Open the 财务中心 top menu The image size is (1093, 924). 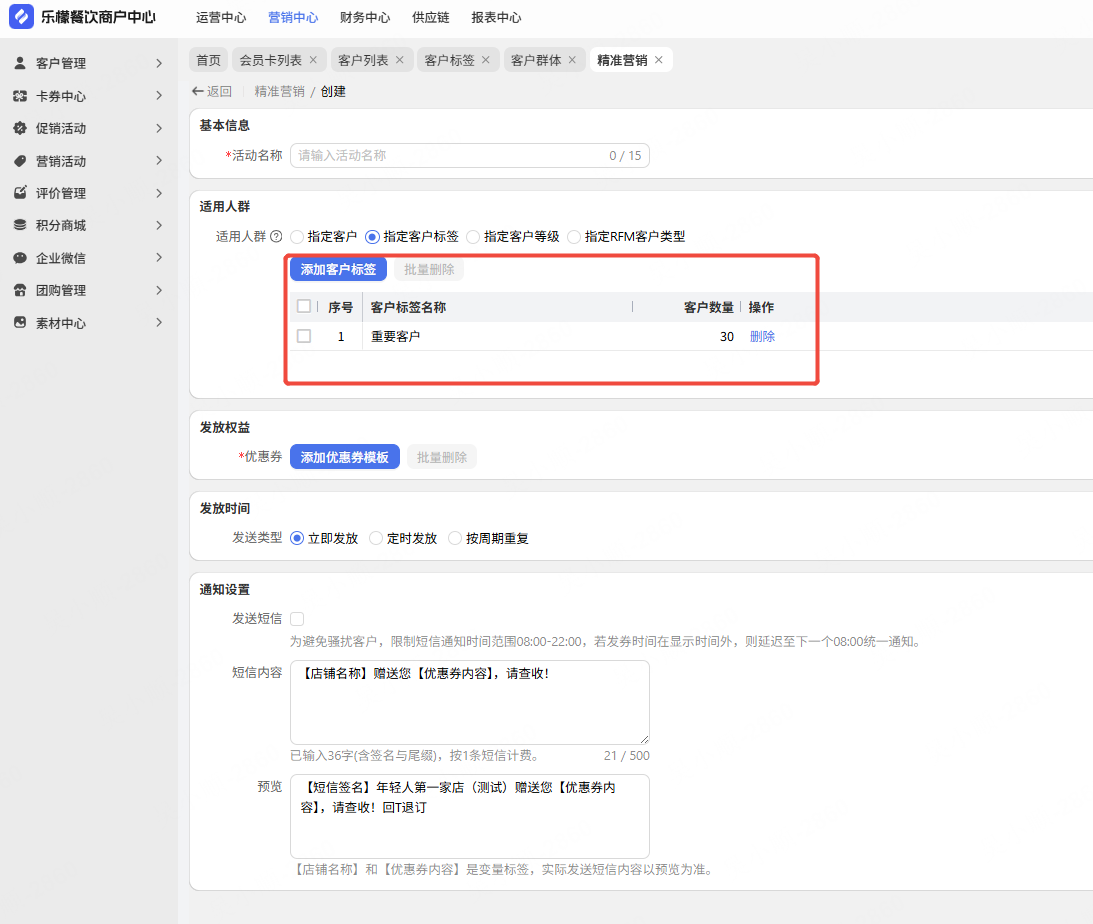[x=365, y=17]
